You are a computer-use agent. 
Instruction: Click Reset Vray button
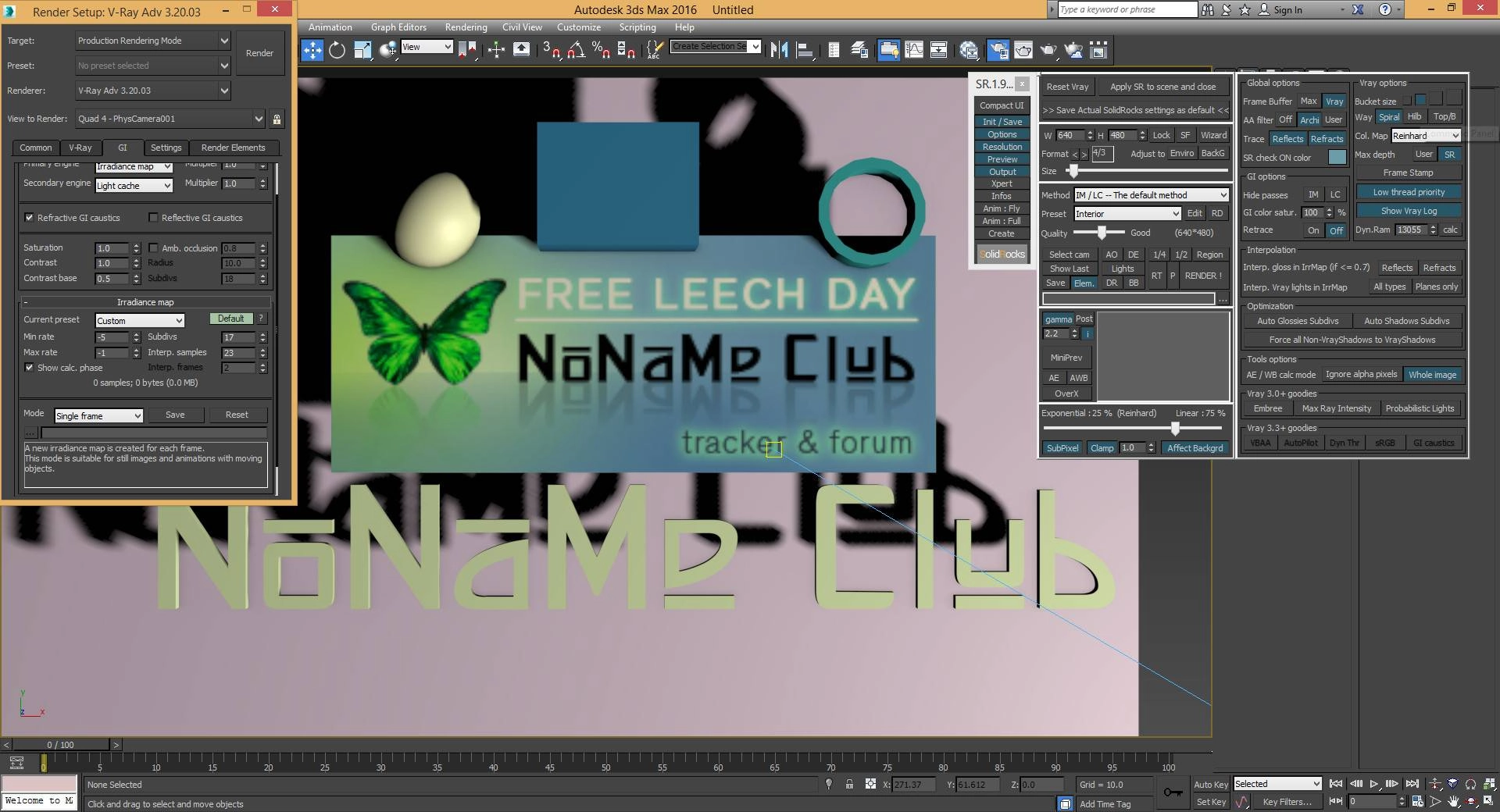coord(1067,87)
